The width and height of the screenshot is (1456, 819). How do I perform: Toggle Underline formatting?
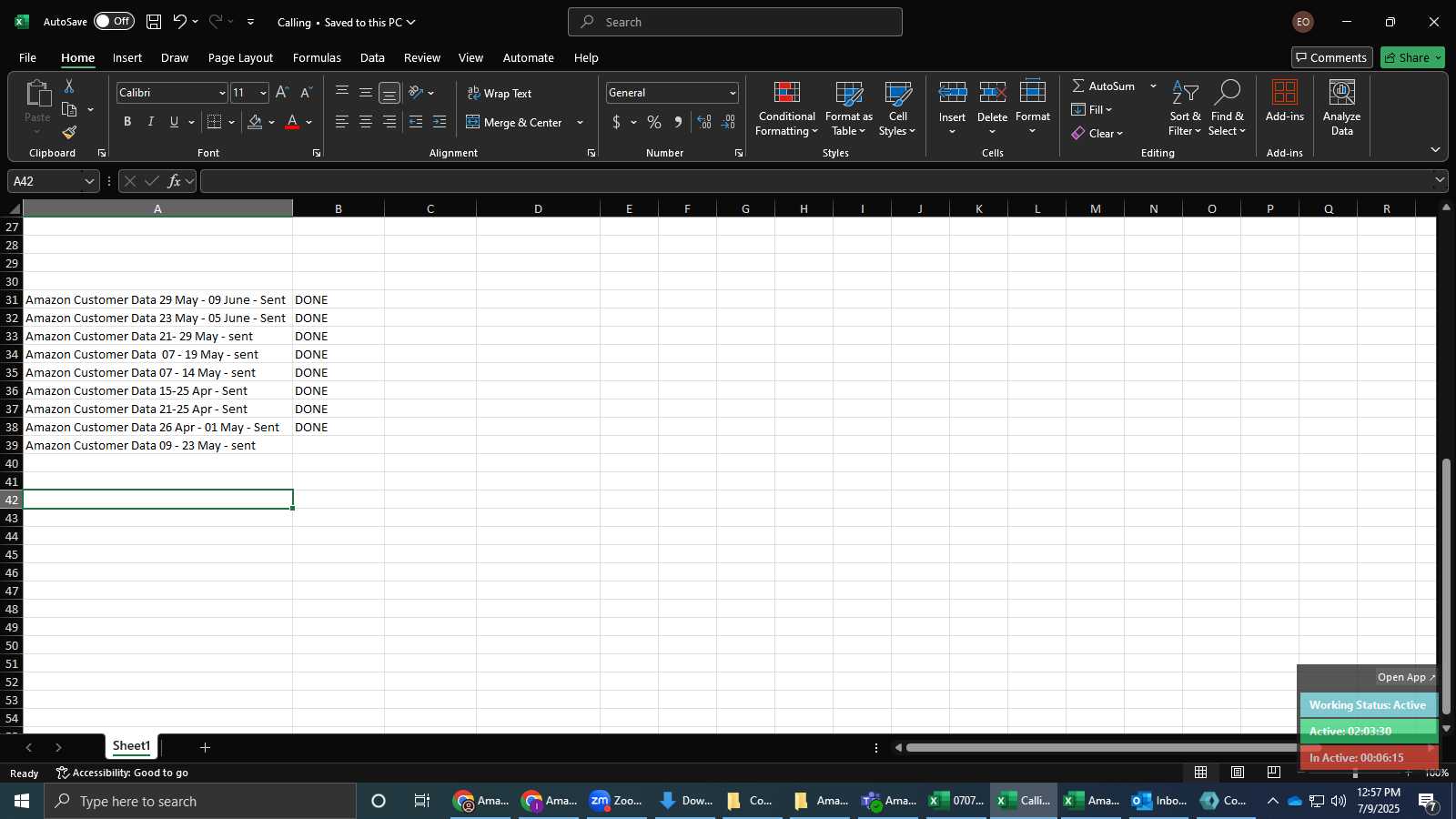(174, 122)
